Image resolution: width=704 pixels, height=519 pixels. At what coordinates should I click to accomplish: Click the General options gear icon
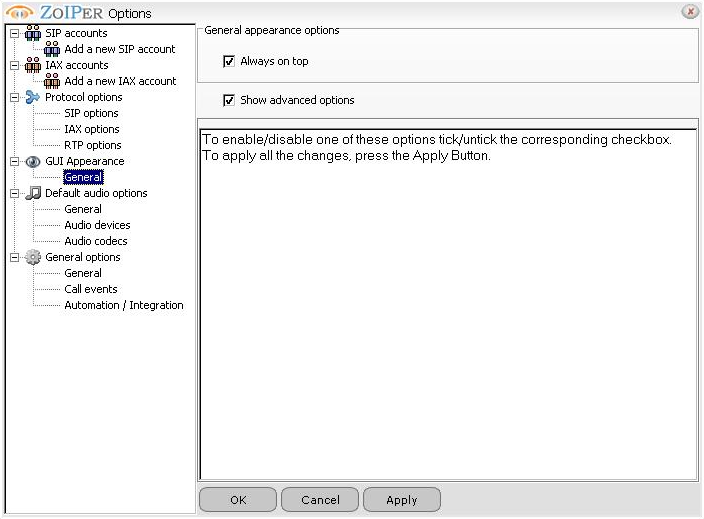coord(33,257)
